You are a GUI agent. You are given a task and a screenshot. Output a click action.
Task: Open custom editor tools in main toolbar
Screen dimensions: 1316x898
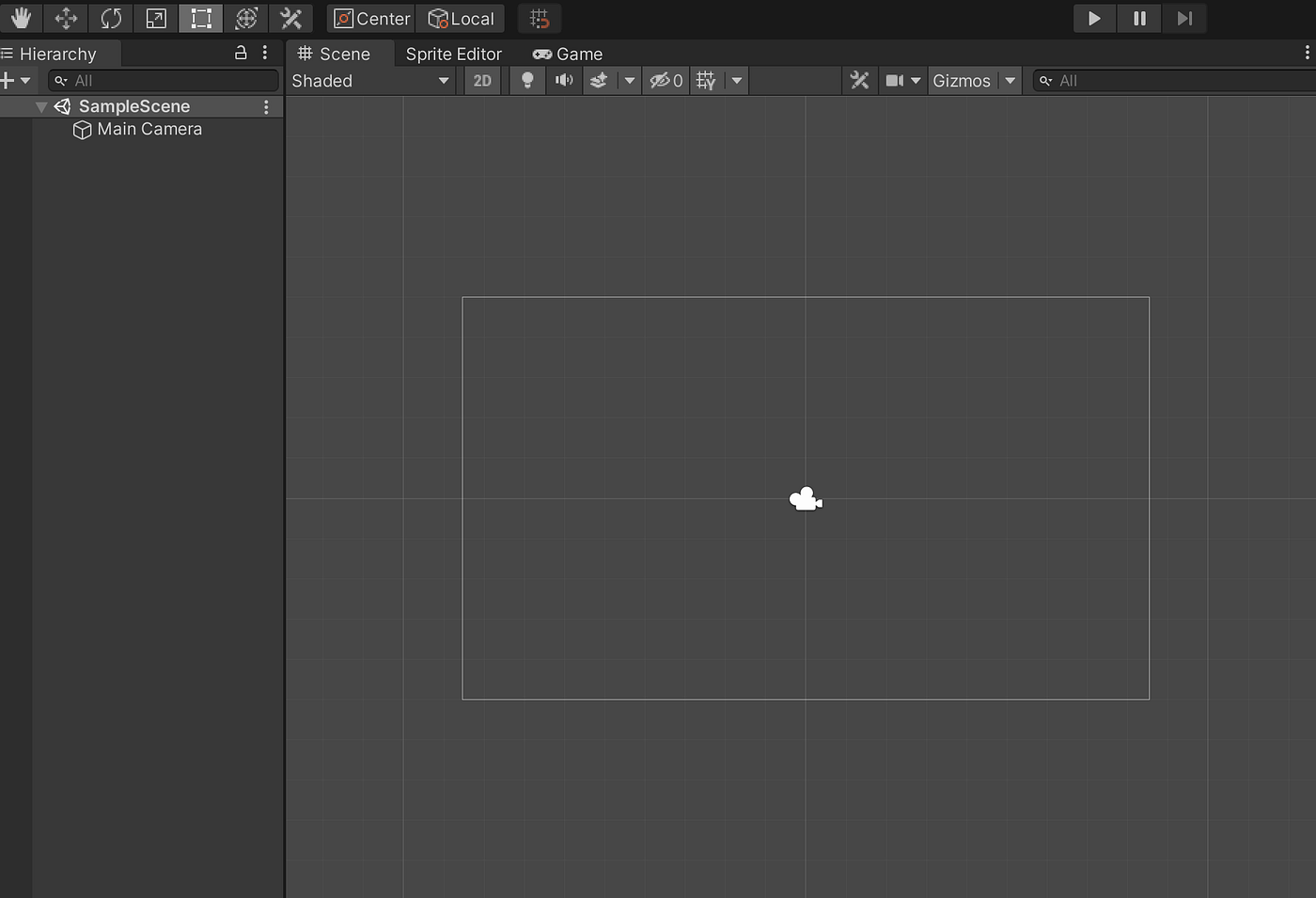(x=291, y=18)
